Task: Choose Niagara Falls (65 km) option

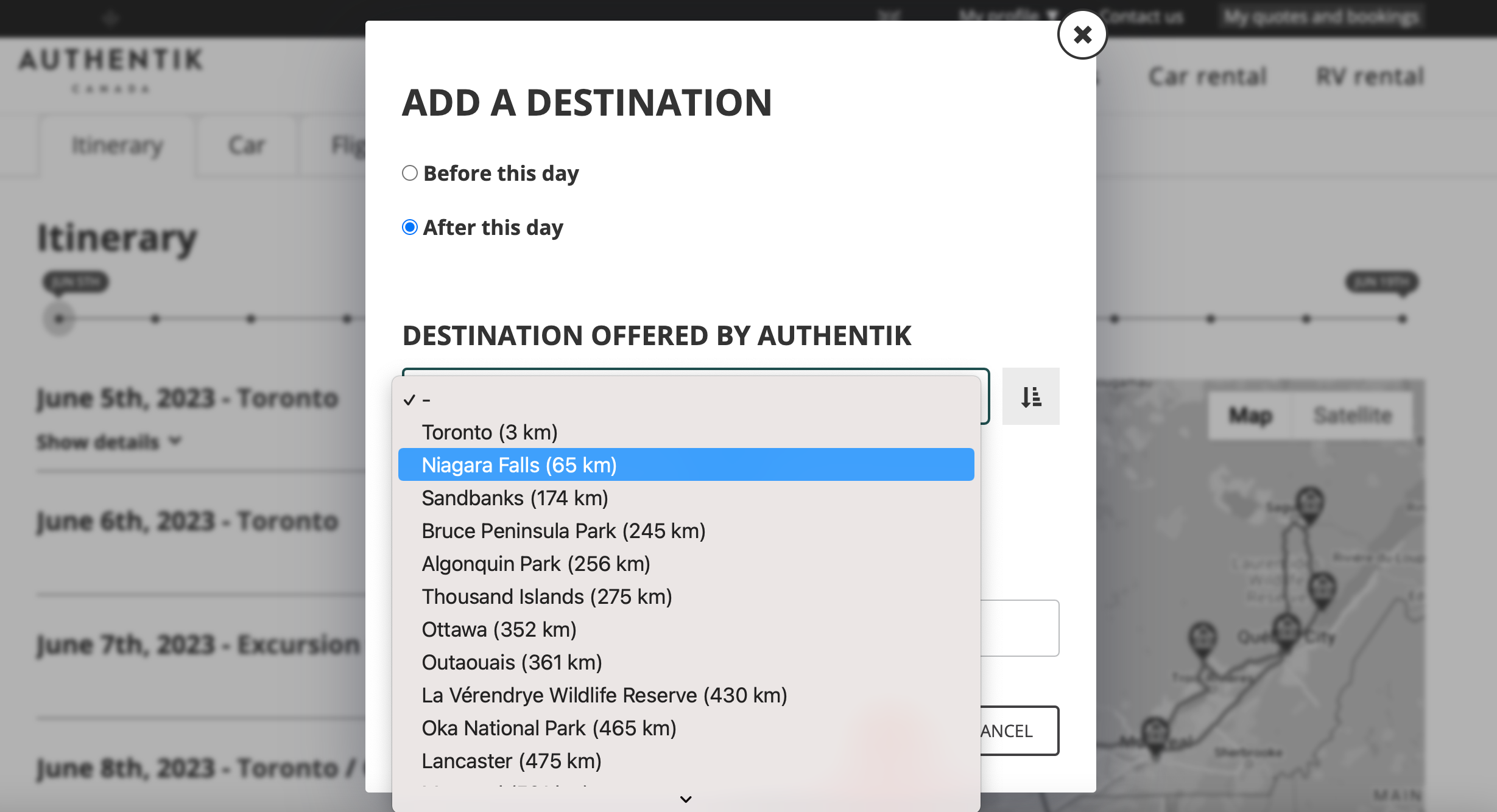Action: 686,465
